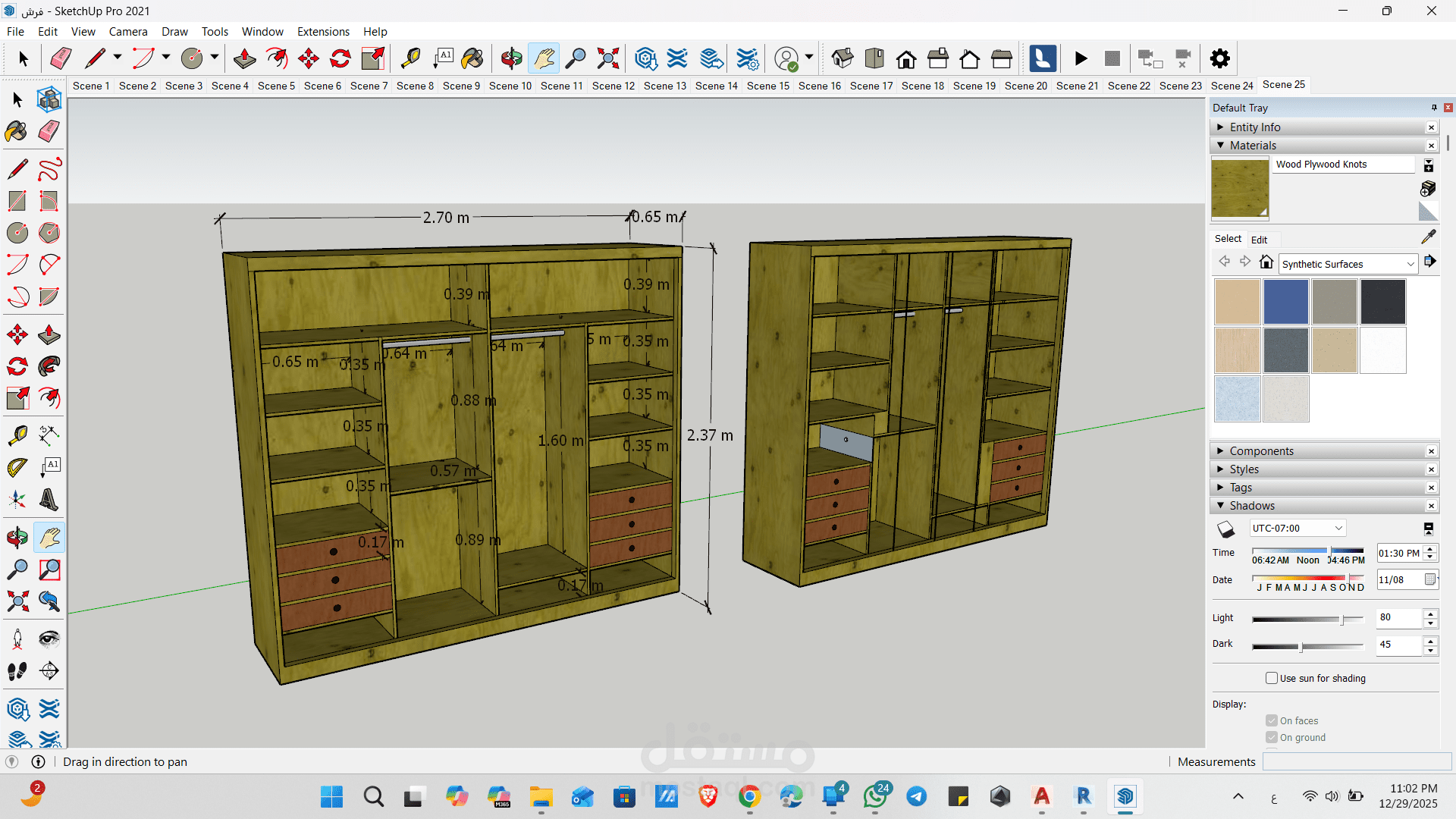Click the Orbit tool in left toolbar

[x=17, y=538]
